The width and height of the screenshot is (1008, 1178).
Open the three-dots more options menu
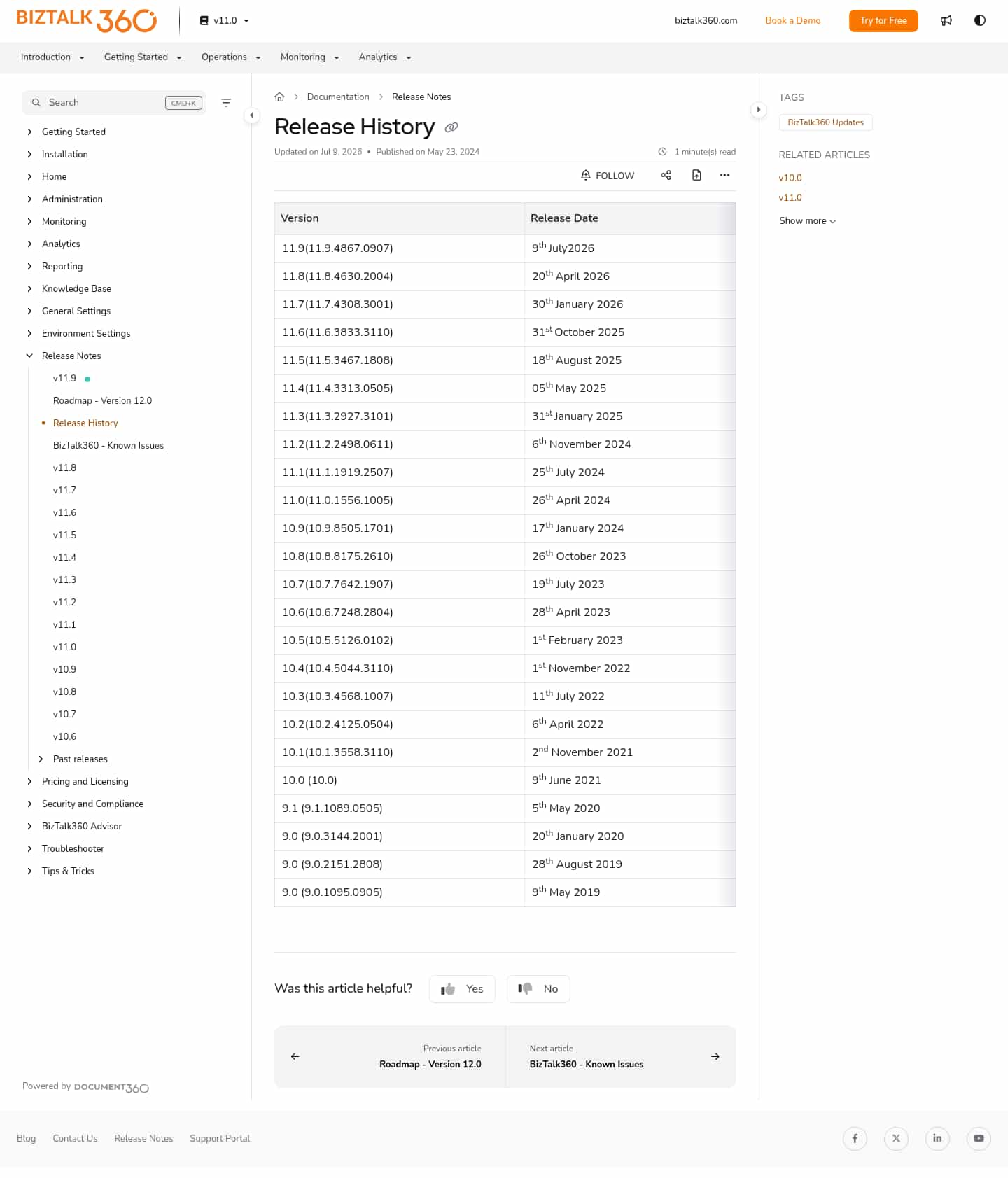(x=724, y=175)
